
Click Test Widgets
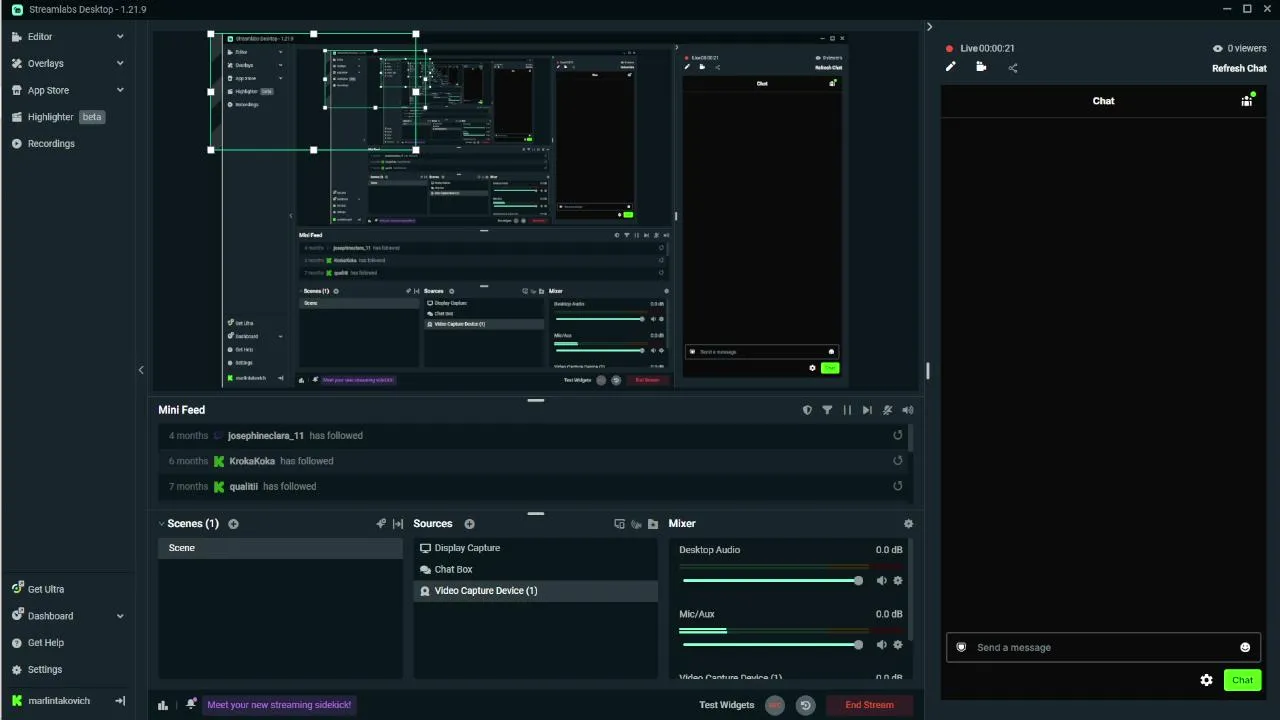click(x=727, y=705)
